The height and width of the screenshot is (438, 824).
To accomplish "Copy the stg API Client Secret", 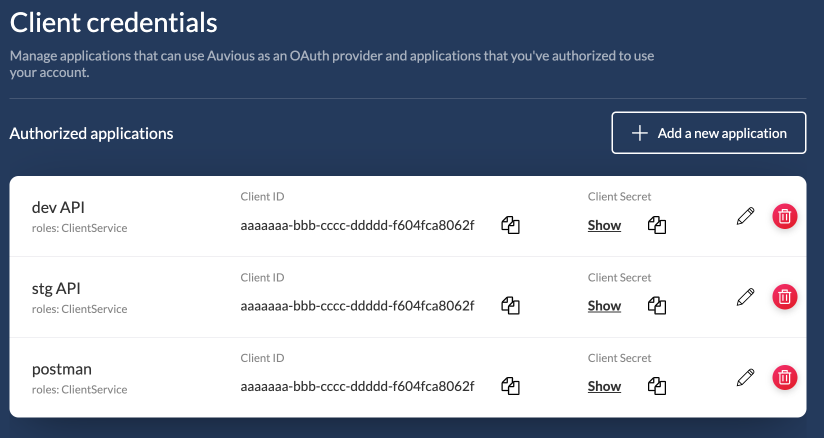I will pyautogui.click(x=657, y=305).
